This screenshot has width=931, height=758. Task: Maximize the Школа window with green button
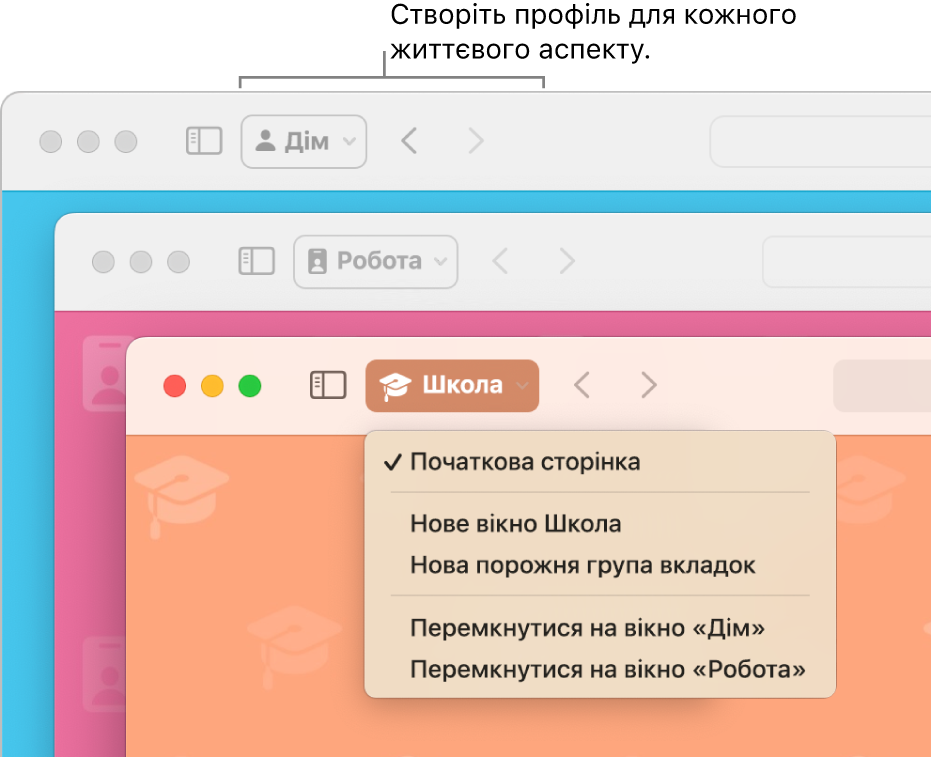pyautogui.click(x=250, y=386)
